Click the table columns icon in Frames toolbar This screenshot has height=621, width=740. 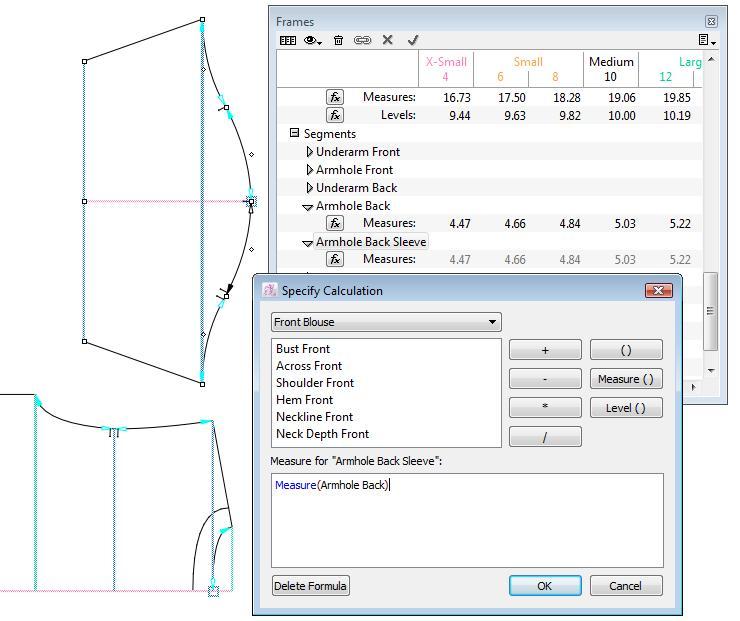(x=287, y=41)
